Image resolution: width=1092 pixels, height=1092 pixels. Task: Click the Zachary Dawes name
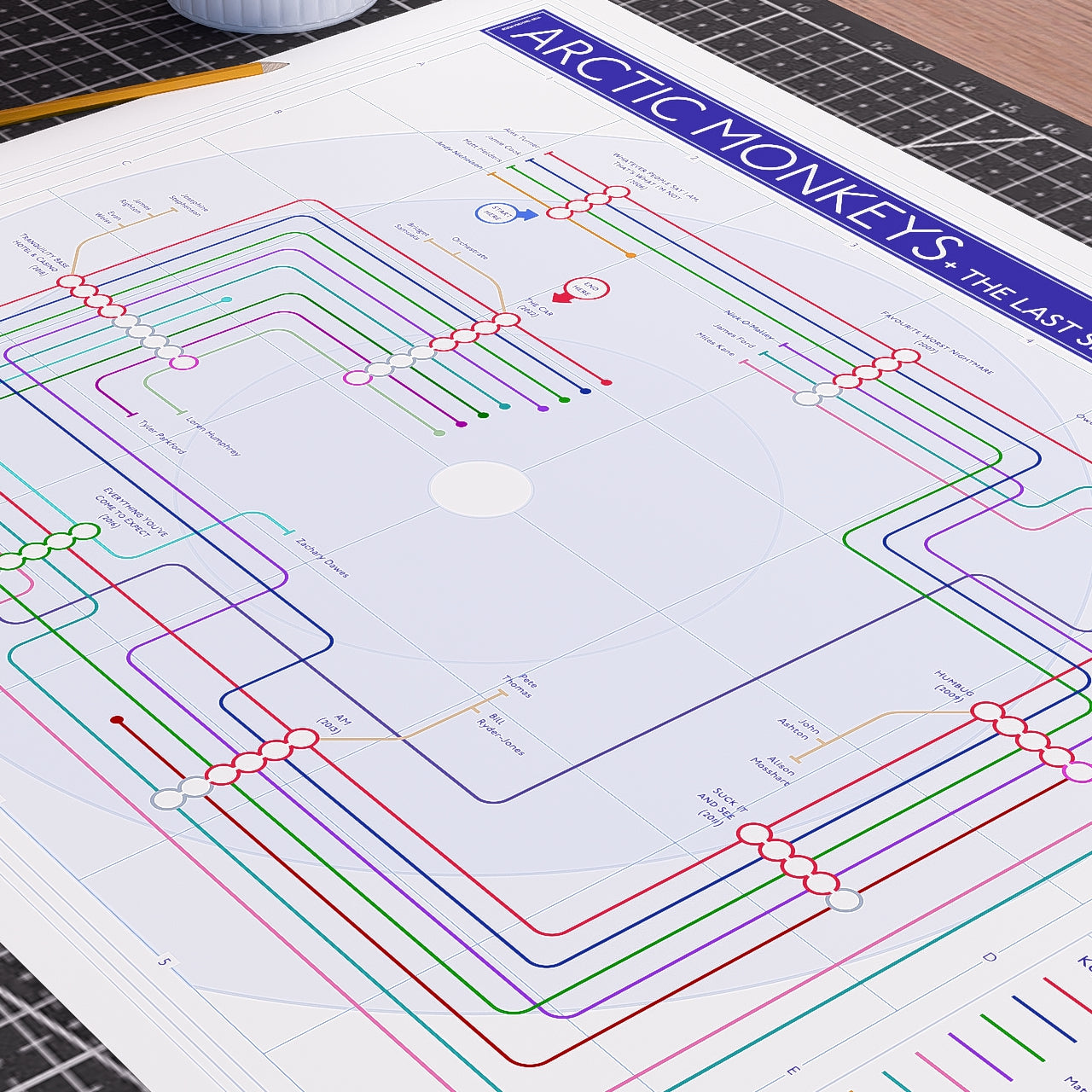pos(322,557)
